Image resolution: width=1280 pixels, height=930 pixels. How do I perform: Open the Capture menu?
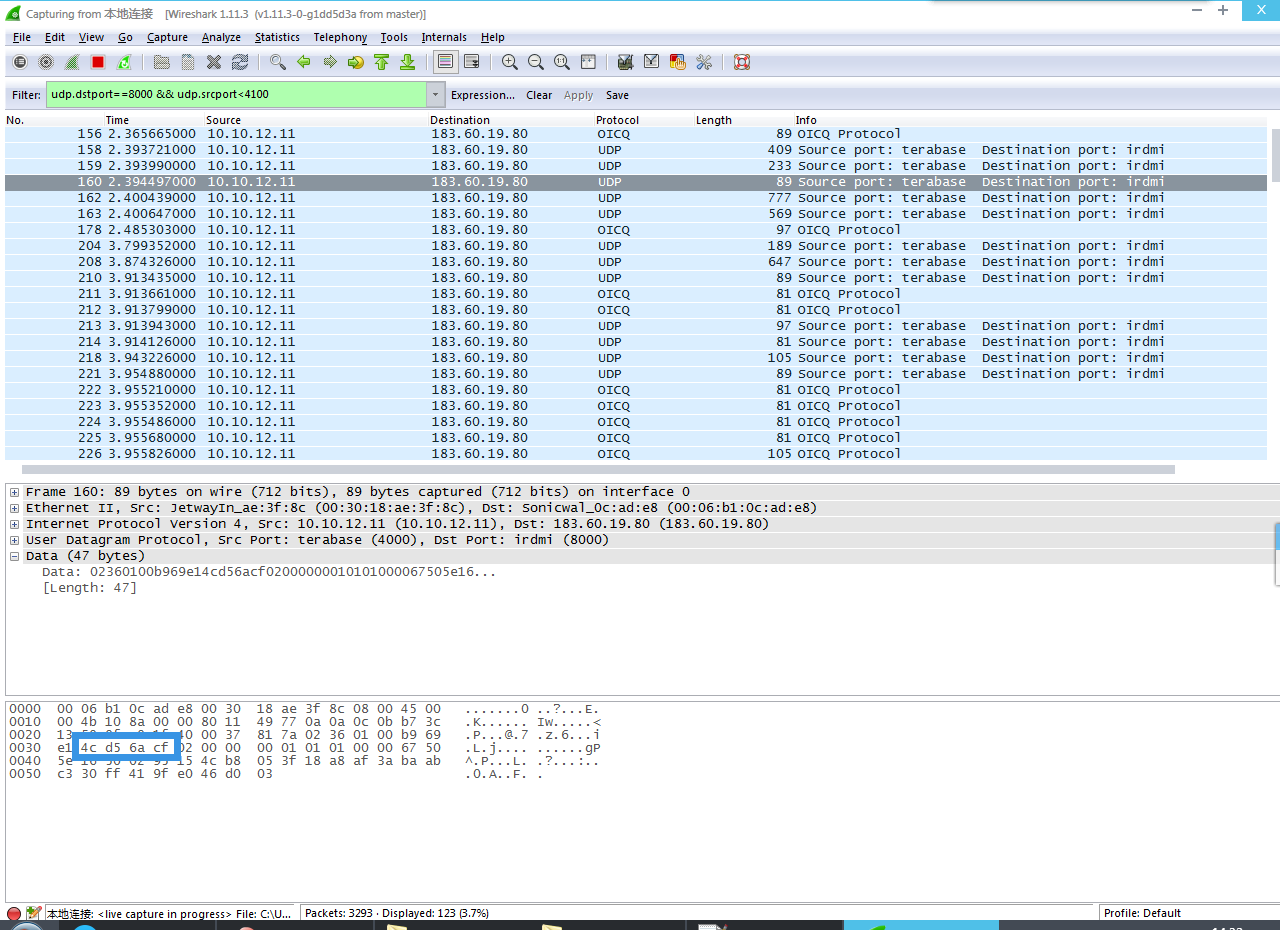[167, 37]
